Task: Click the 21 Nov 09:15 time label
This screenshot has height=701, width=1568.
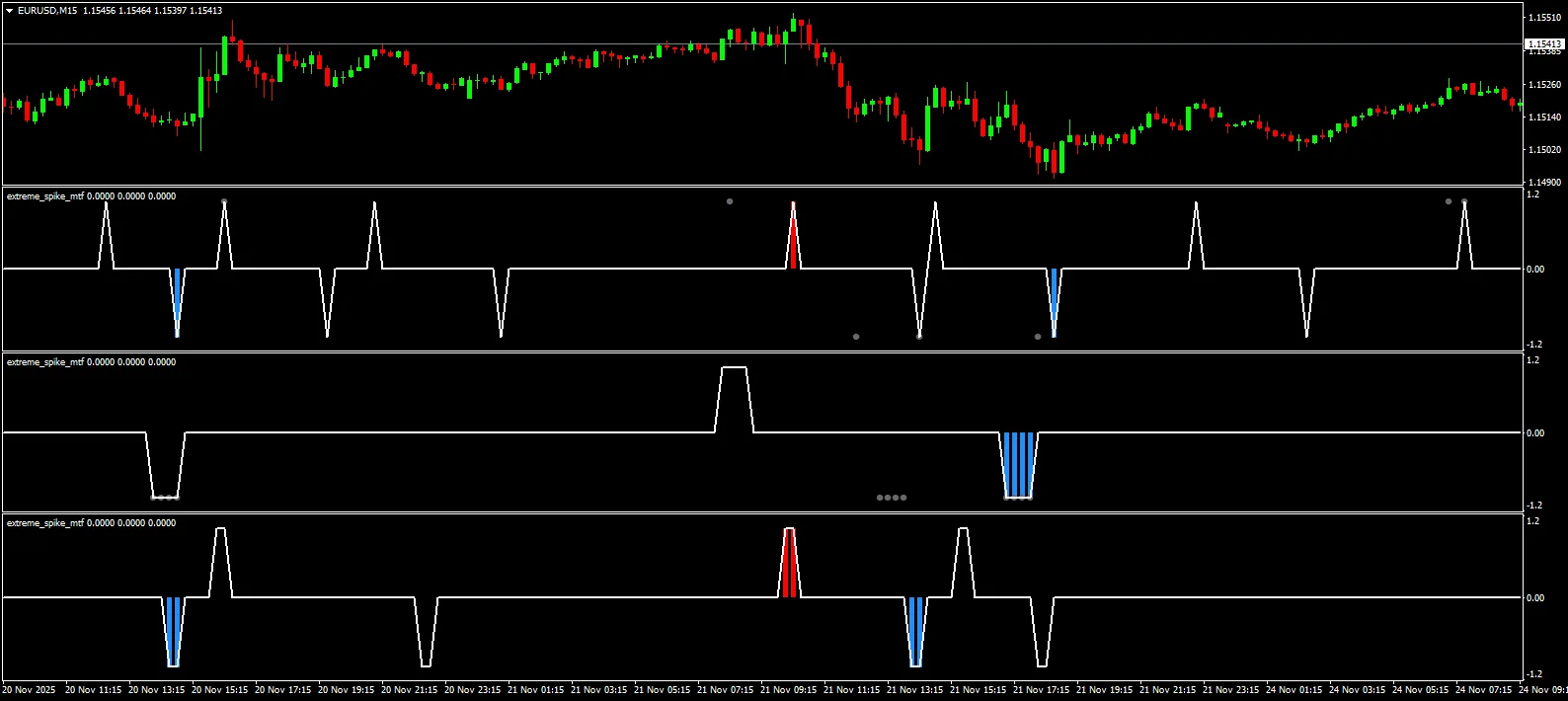Action: (x=788, y=690)
